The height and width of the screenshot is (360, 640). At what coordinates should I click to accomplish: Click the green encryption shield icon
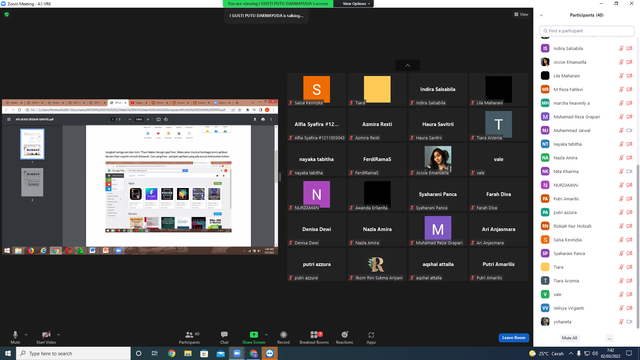(x=7, y=14)
